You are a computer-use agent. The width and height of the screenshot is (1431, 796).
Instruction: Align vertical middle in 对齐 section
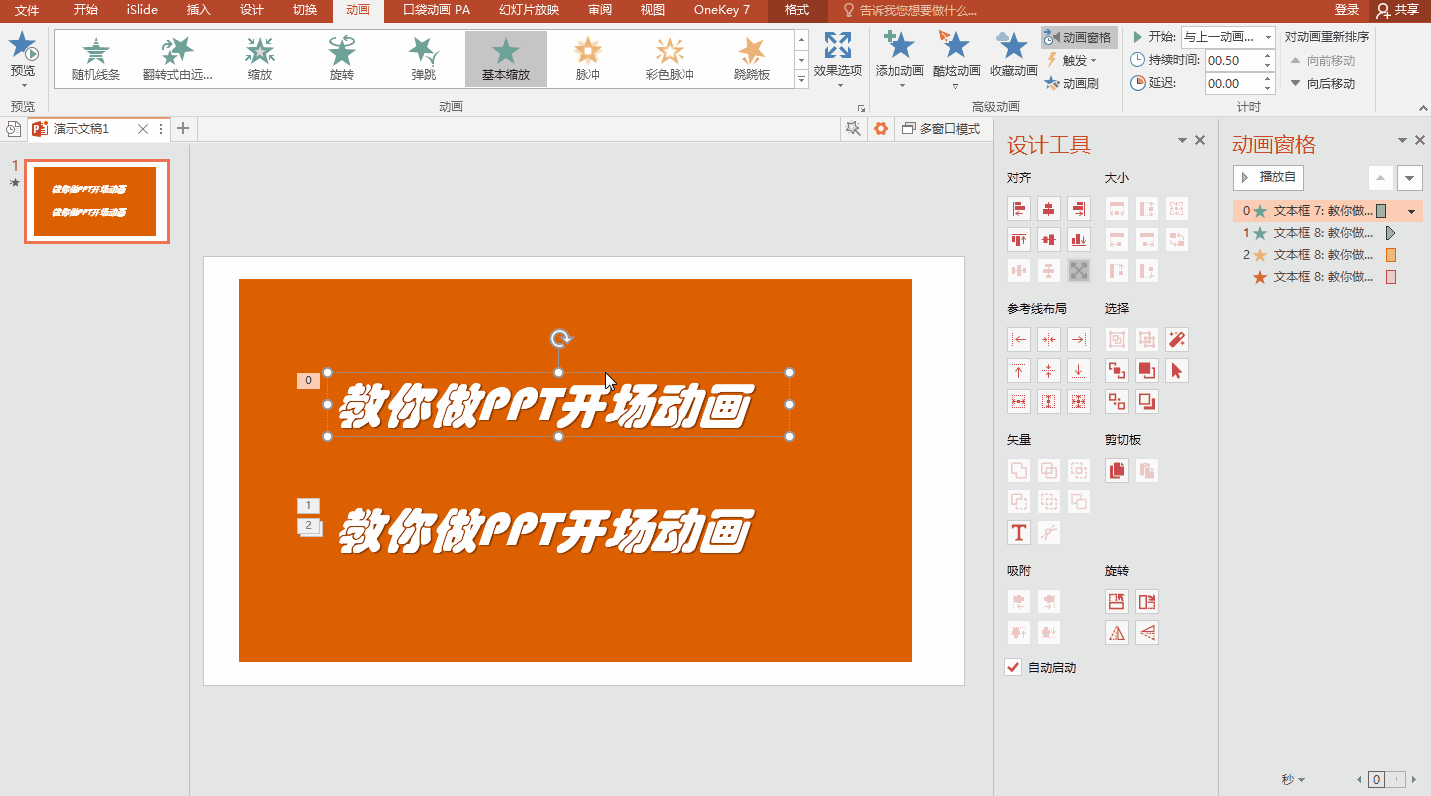coord(1048,240)
